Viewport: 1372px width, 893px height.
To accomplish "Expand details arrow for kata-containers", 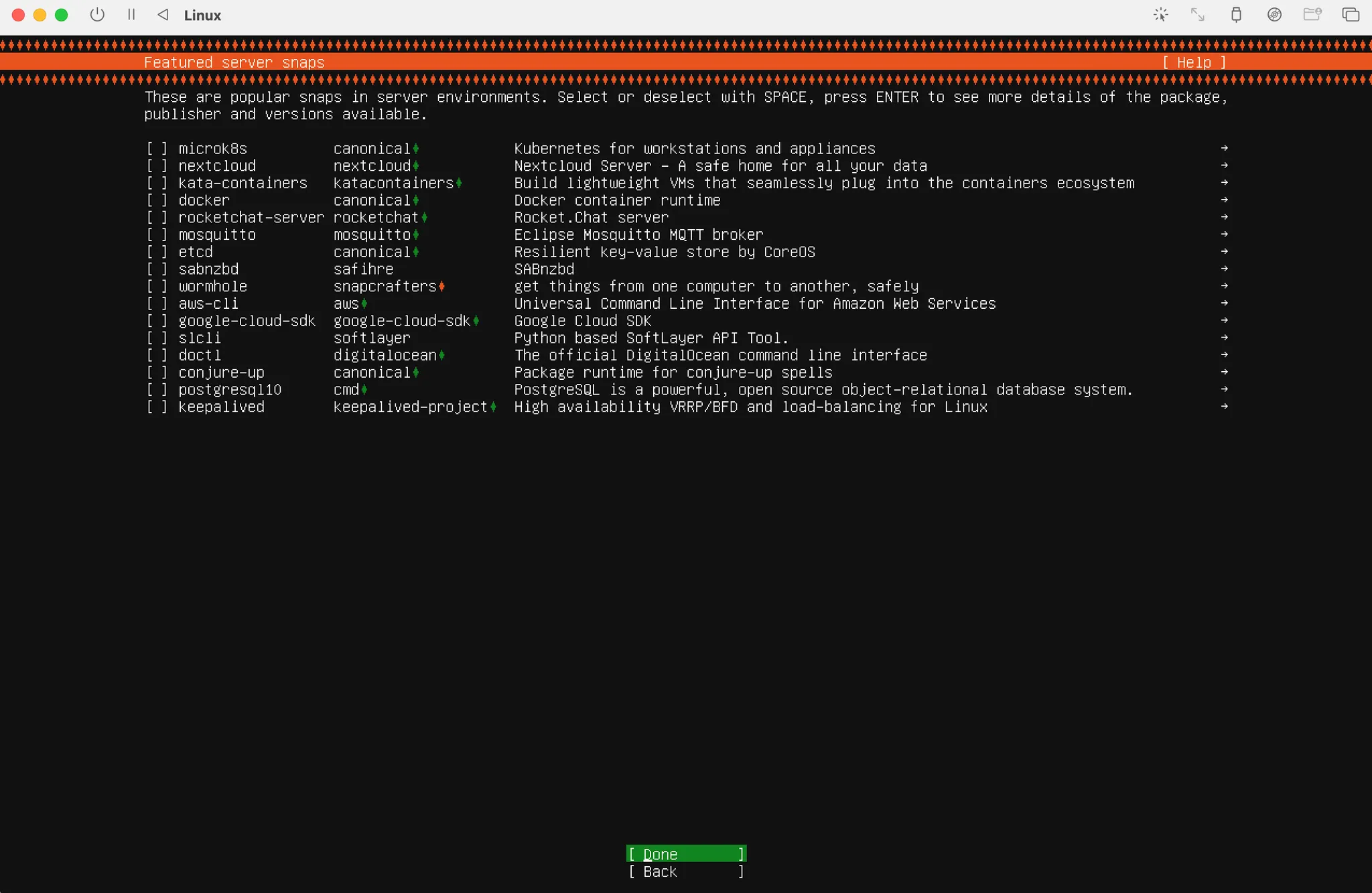I will point(1224,183).
